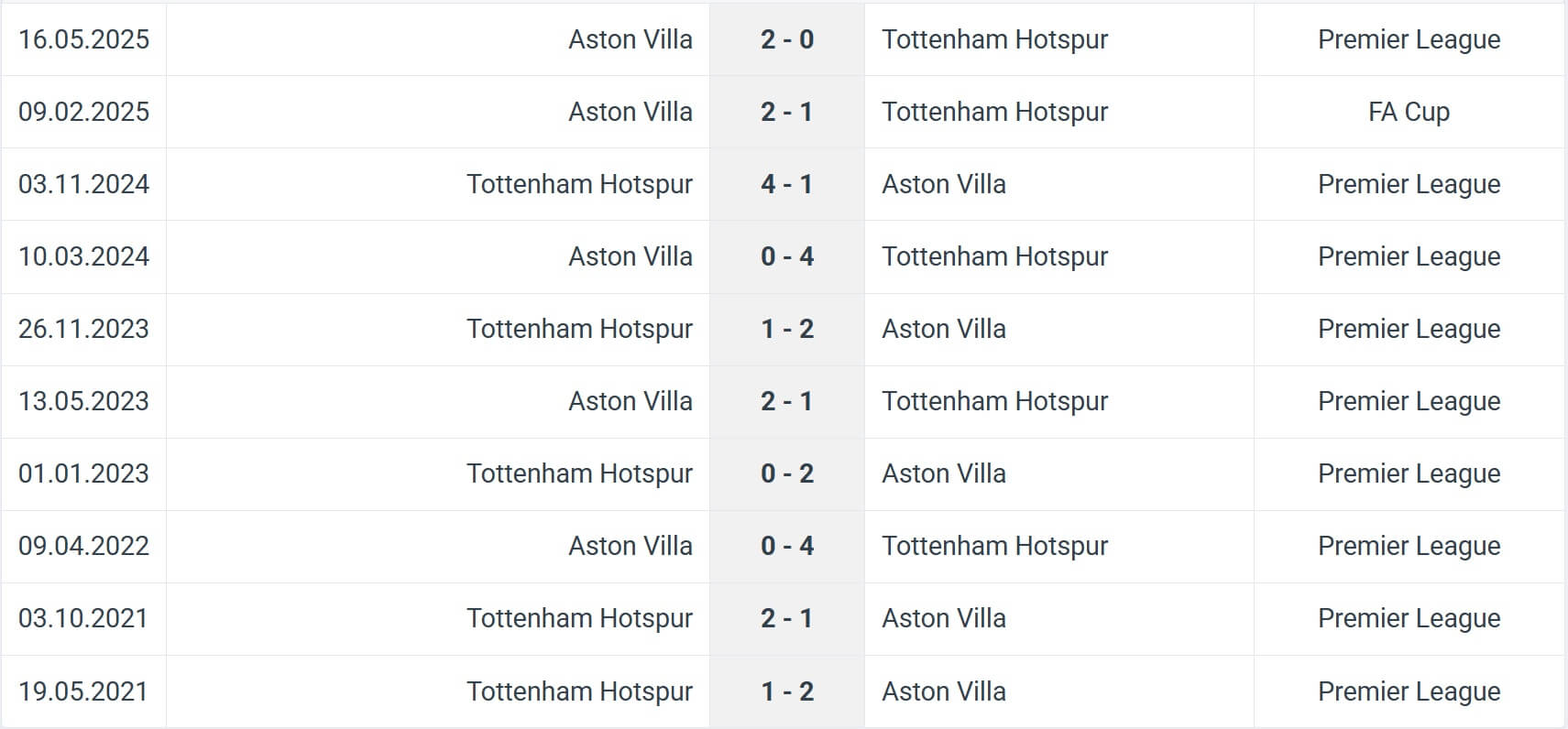This screenshot has height=729, width=1568.
Task: Open Tottenham Hotspur home team on 03.10.2021
Action: (579, 618)
